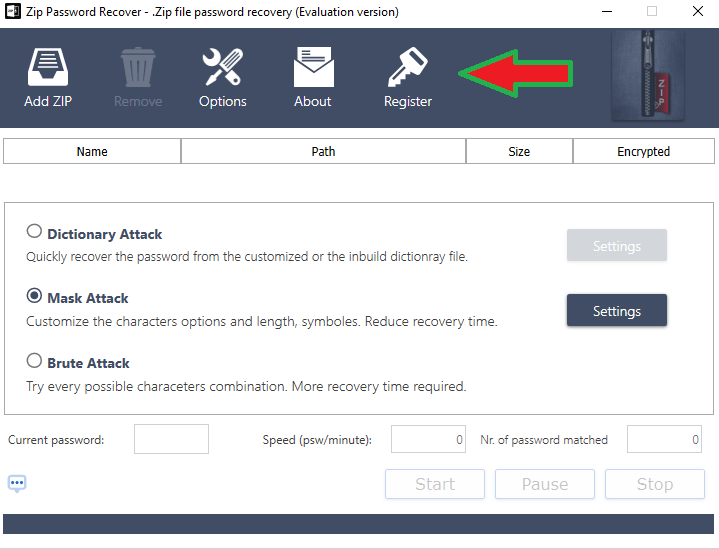This screenshot has height=549, width=719.
Task: Click the Register key icon
Action: pos(407,67)
